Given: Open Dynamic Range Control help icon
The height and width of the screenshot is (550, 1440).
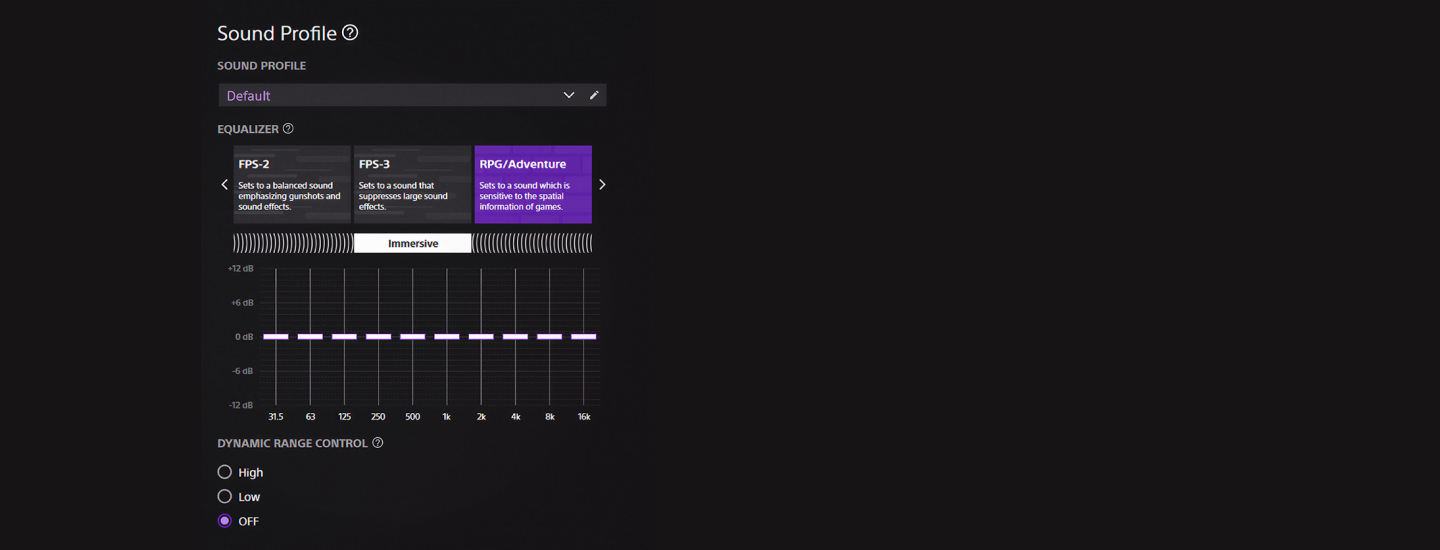Looking at the screenshot, I should (377, 443).
